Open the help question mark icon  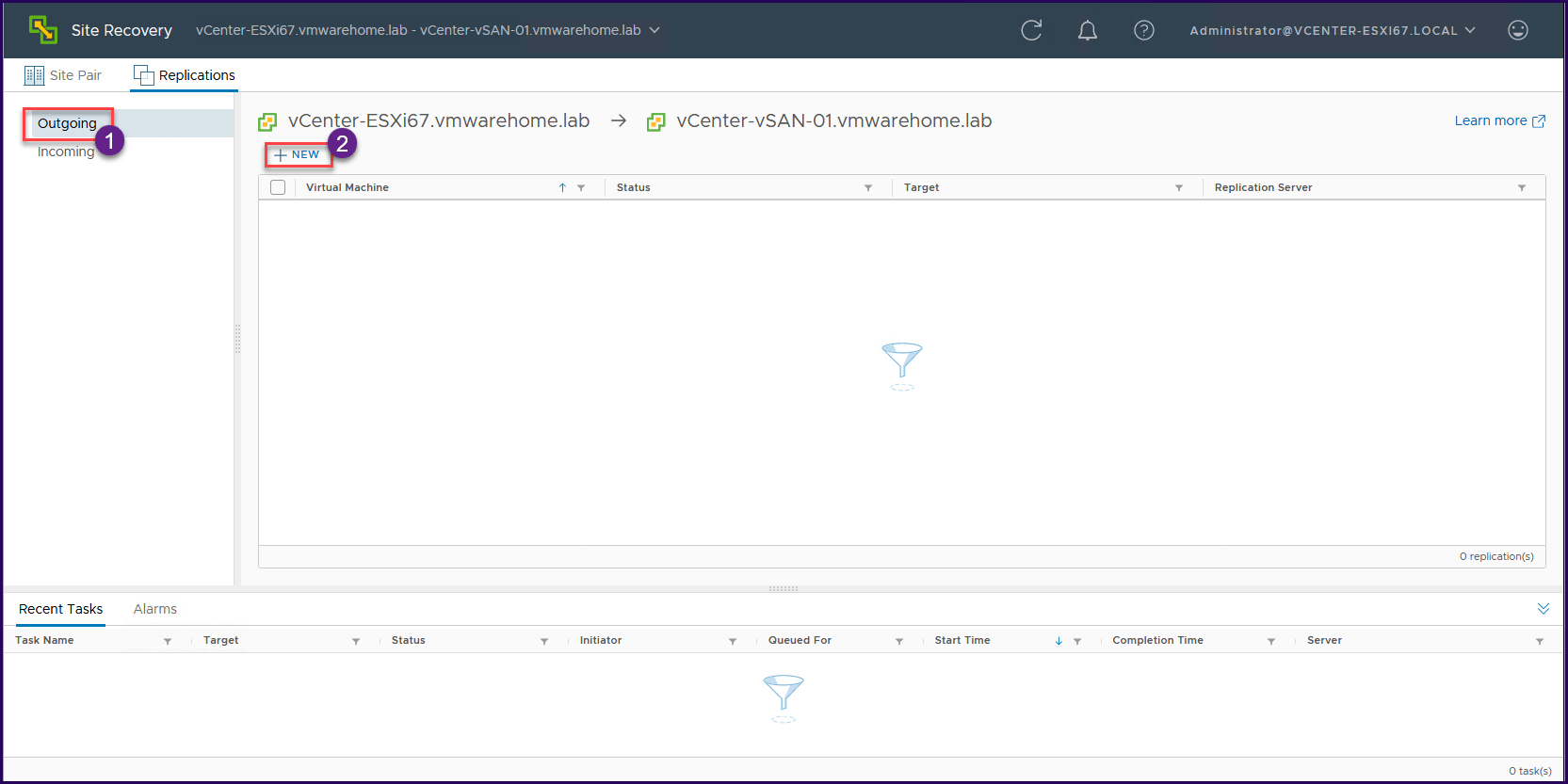point(1144,30)
